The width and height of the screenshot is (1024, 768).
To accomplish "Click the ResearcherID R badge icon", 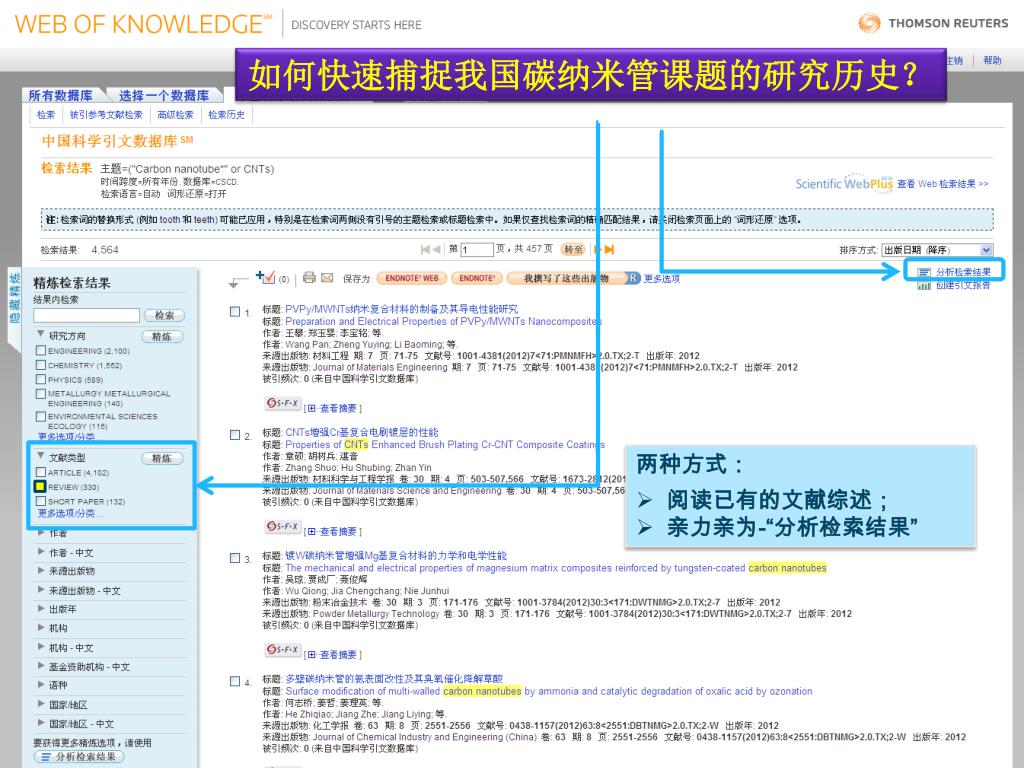I will [633, 278].
